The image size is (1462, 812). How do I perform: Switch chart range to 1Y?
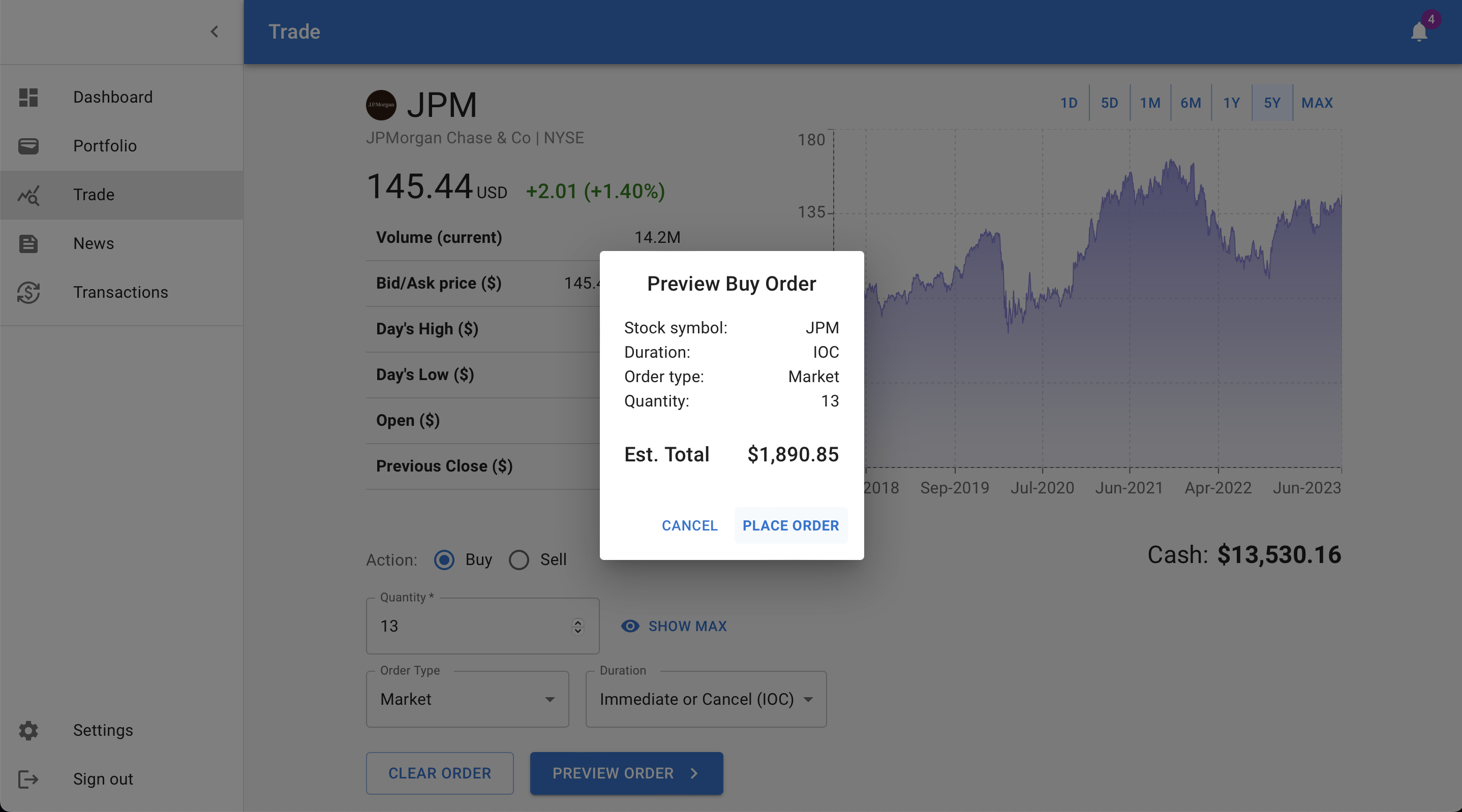point(1231,103)
